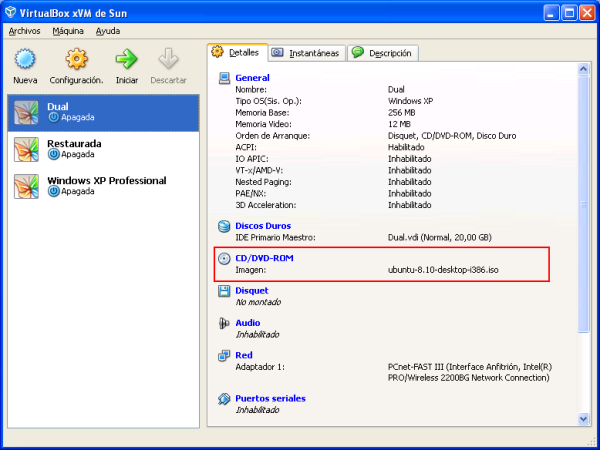Click the Discos Duros section icon
The image size is (600, 450).
[224, 226]
